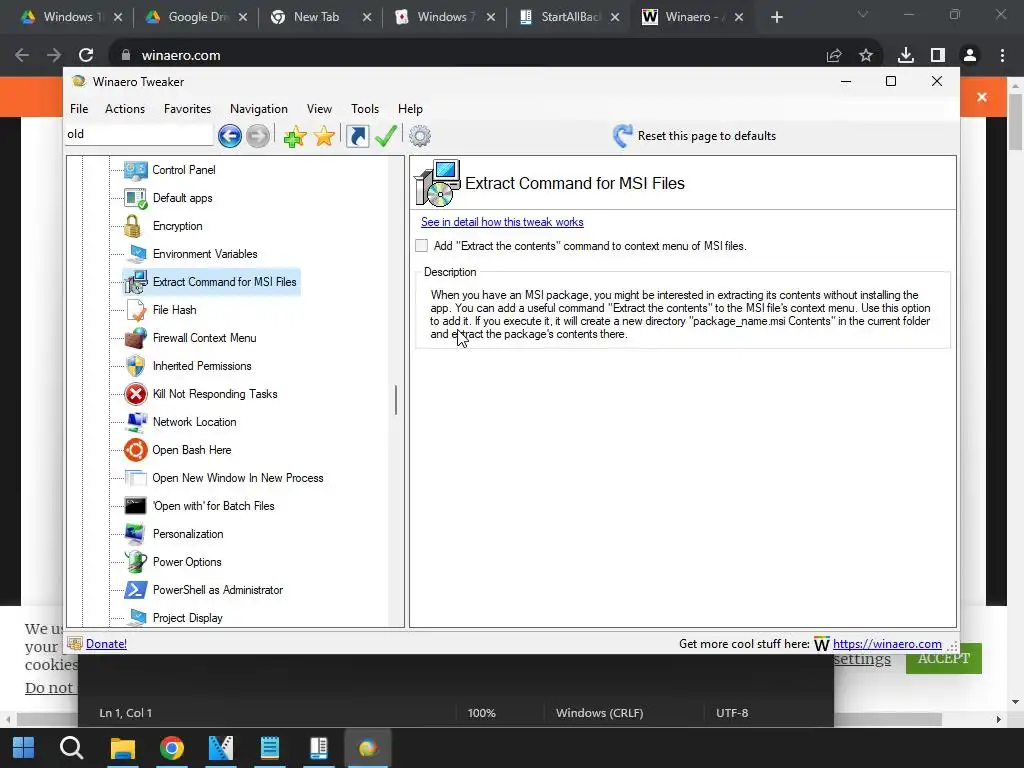The width and height of the screenshot is (1024, 768).
Task: Click the Personalization icon
Action: [136, 534]
